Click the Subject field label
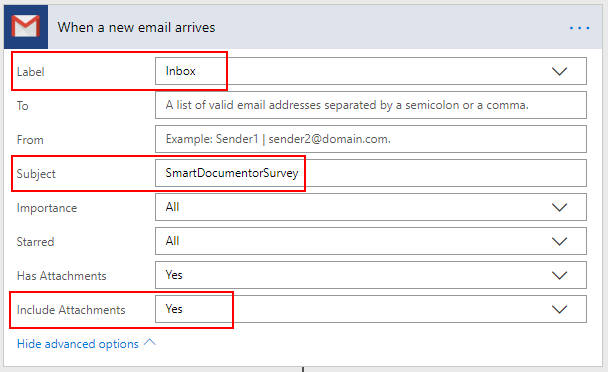 pos(36,174)
